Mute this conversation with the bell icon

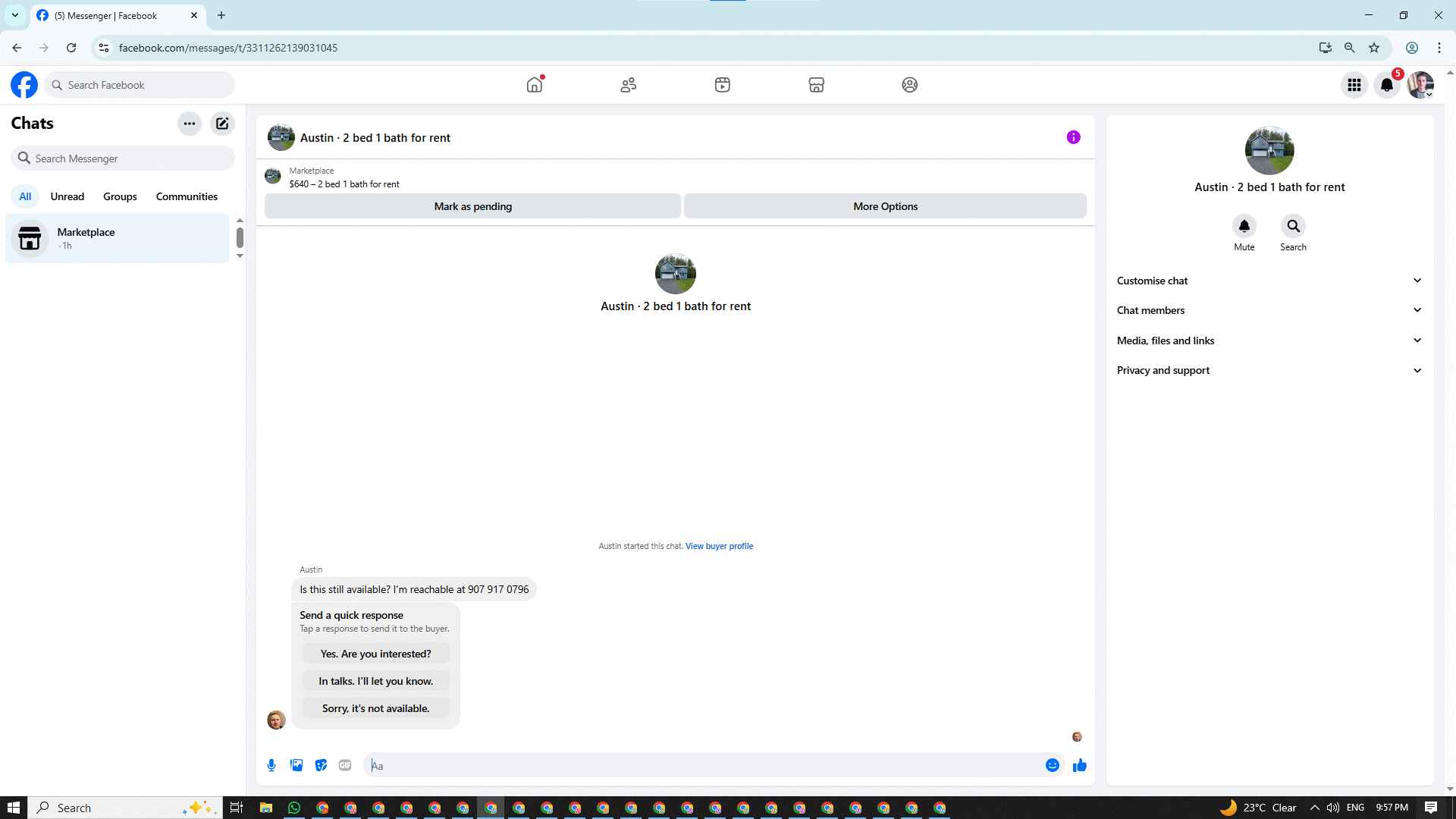[x=1244, y=226]
